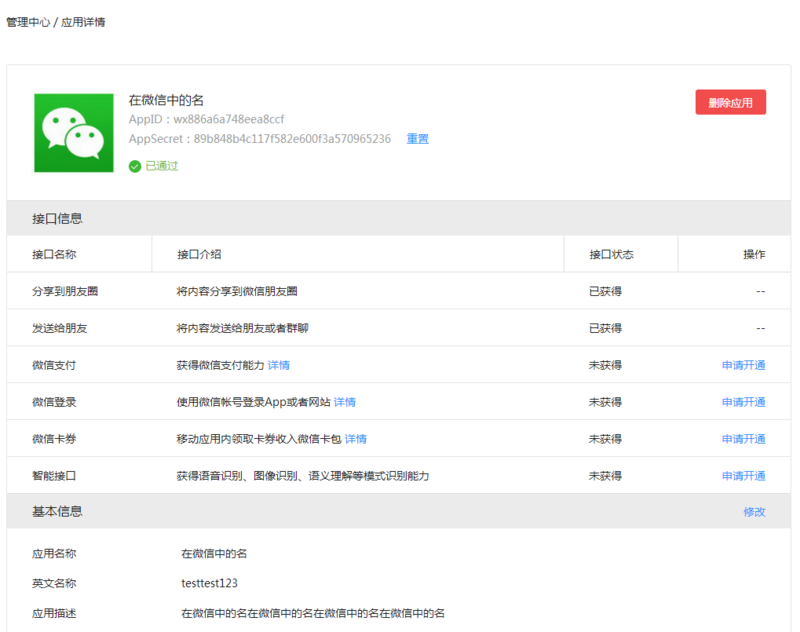Click the 接口介绍 column header

coord(199,255)
